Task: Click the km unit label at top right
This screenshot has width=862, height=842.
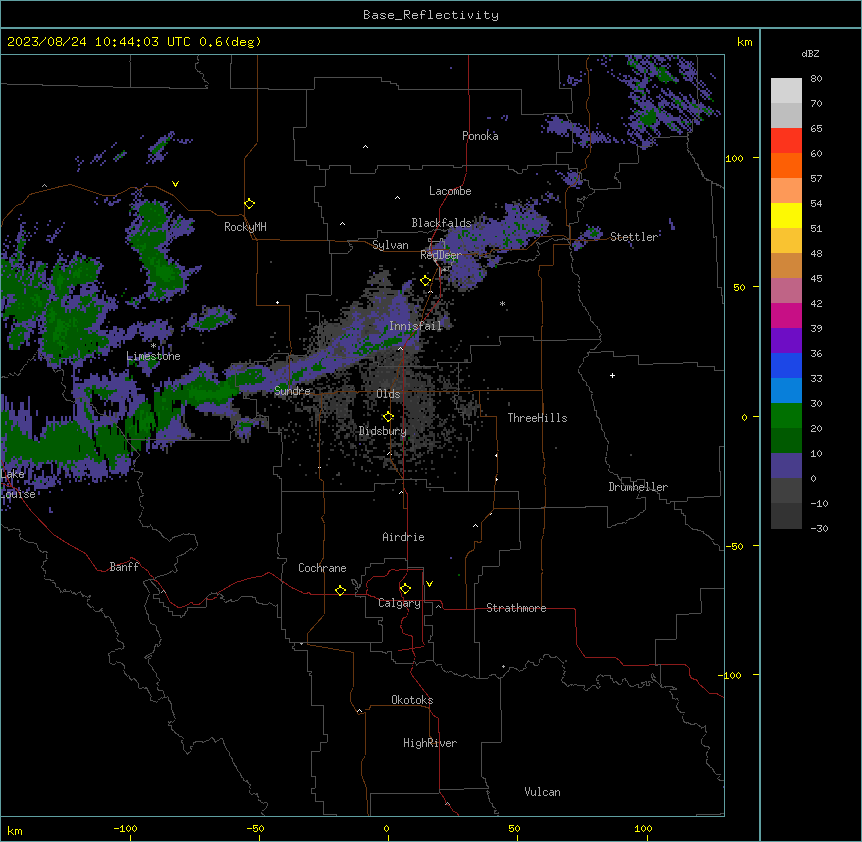Action: click(x=744, y=42)
